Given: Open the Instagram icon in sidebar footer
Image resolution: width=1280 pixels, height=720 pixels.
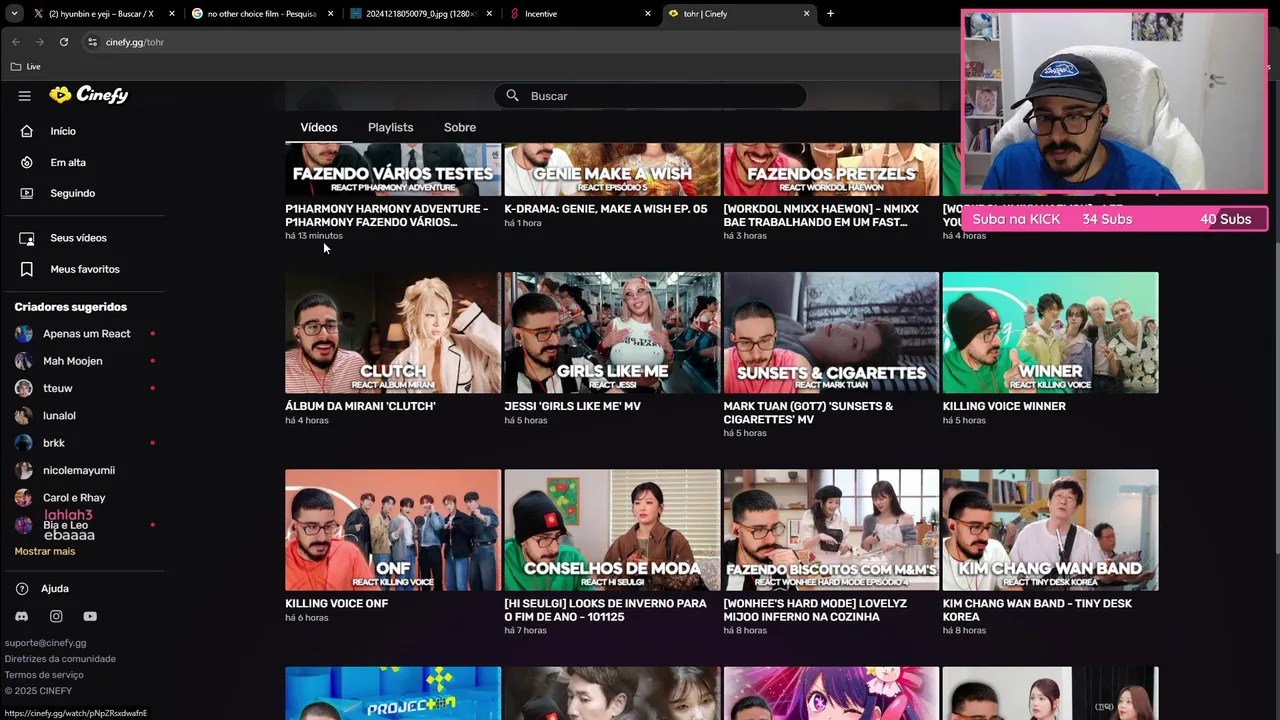Looking at the screenshot, I should 56,617.
